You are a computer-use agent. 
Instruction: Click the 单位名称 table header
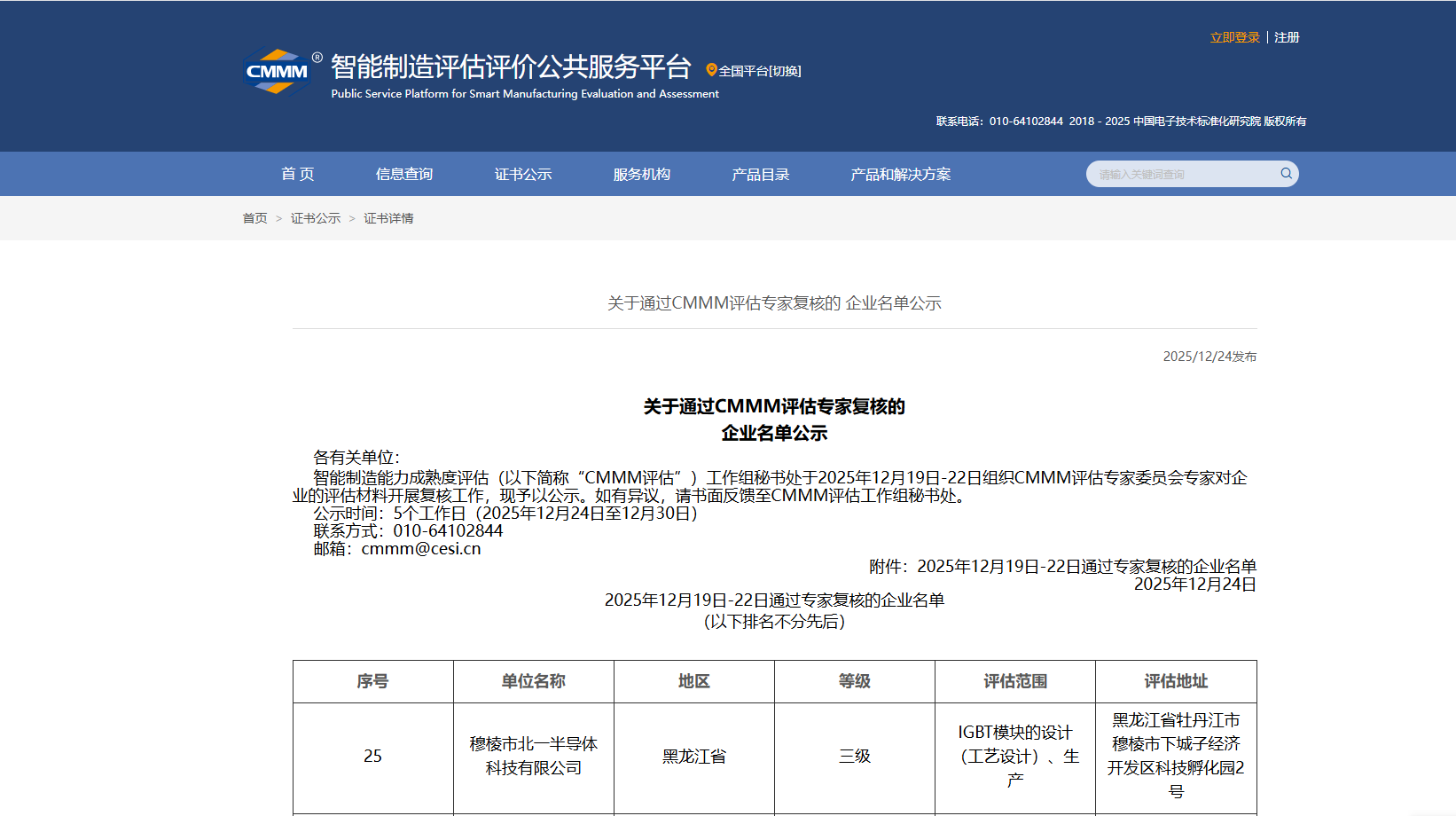pyautogui.click(x=533, y=681)
